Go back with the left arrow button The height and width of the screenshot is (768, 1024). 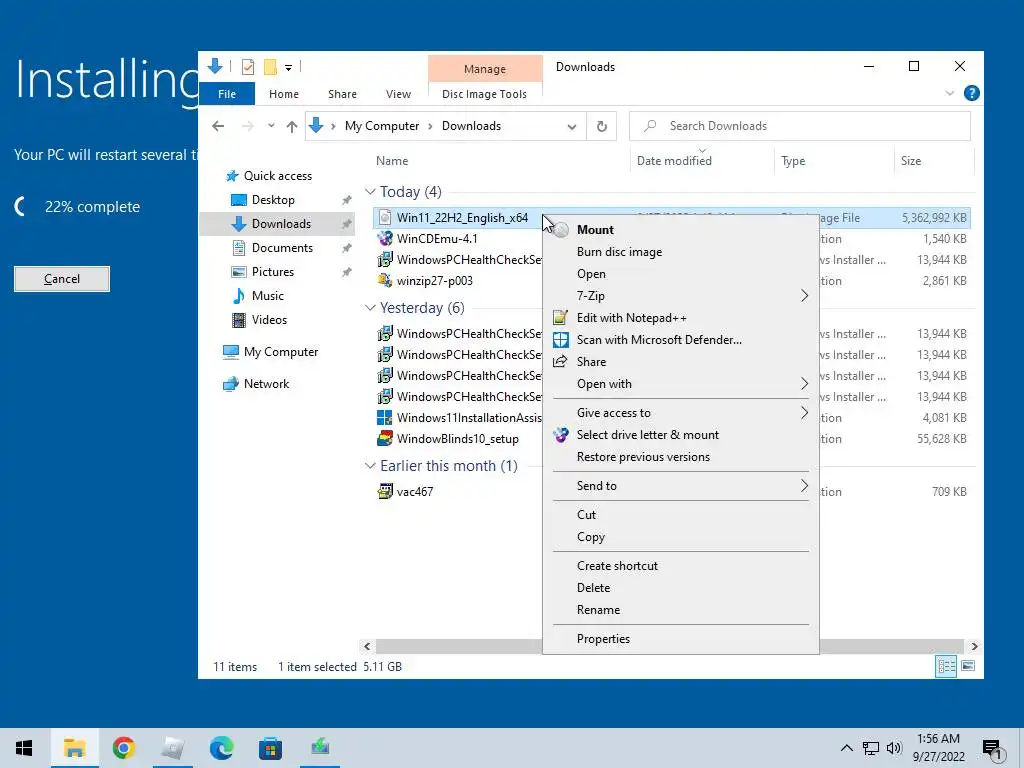[218, 126]
